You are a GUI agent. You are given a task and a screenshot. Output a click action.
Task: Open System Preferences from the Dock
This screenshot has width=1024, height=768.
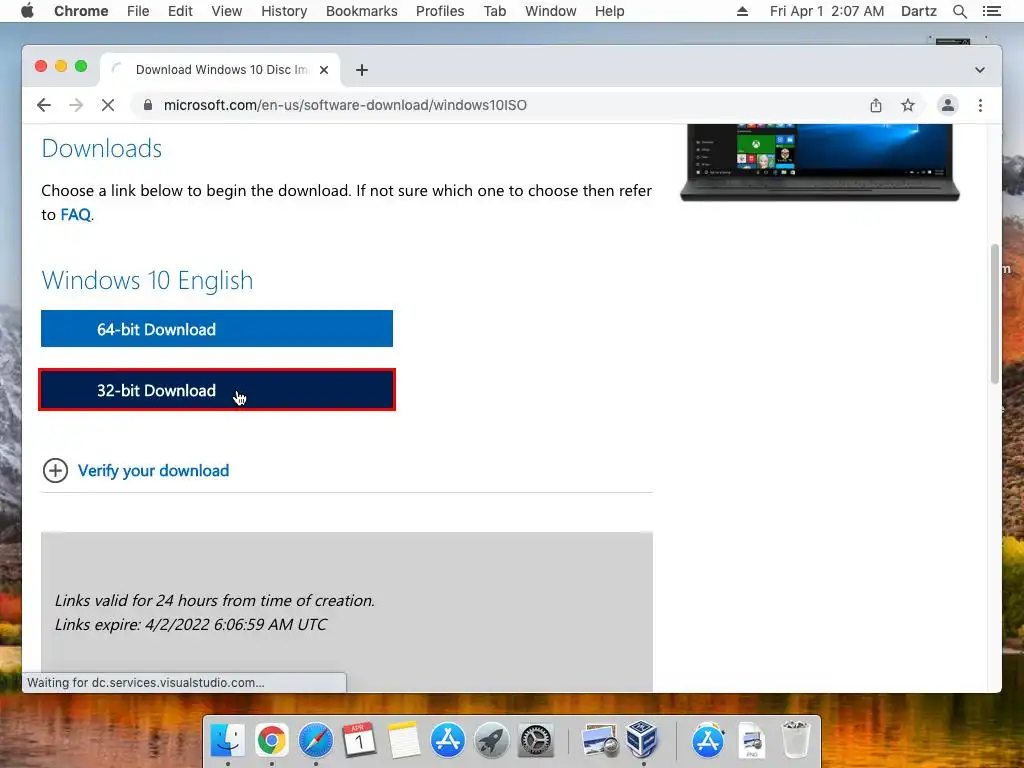(536, 741)
